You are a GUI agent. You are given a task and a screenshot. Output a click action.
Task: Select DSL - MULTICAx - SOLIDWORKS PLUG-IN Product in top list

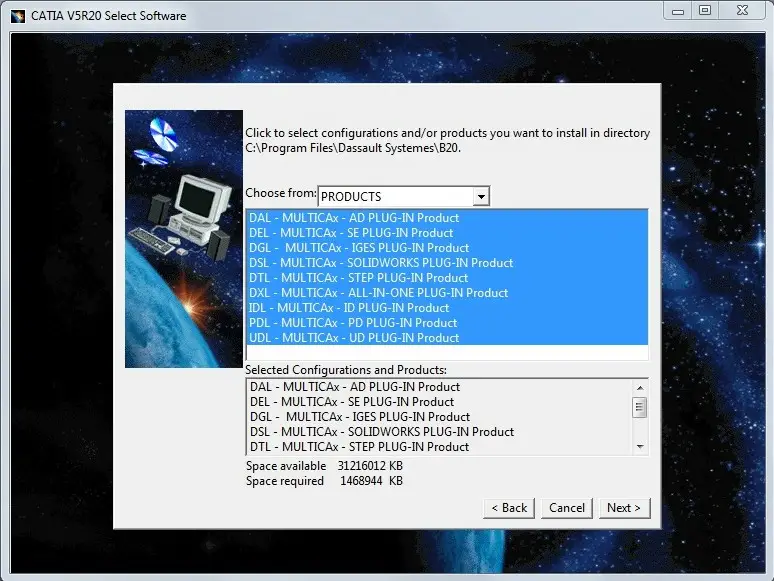click(x=447, y=263)
